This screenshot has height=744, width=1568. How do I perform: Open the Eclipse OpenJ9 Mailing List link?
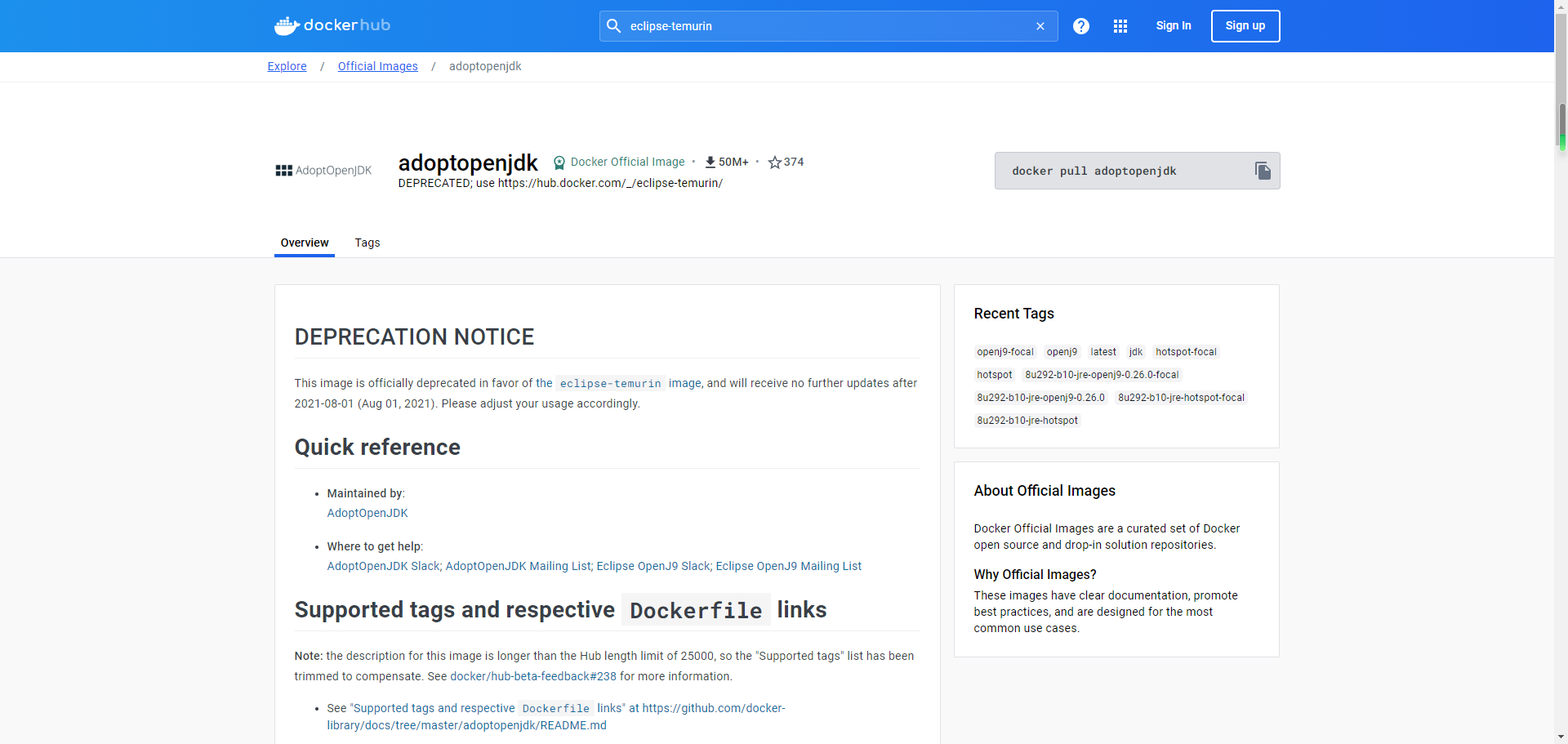(789, 566)
